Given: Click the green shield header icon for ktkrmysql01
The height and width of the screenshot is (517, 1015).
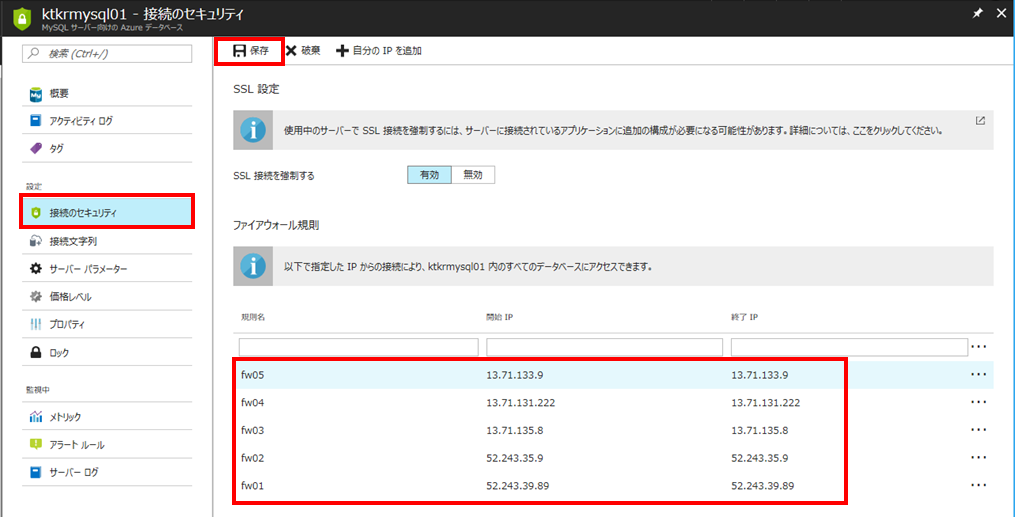Looking at the screenshot, I should tap(21, 19).
